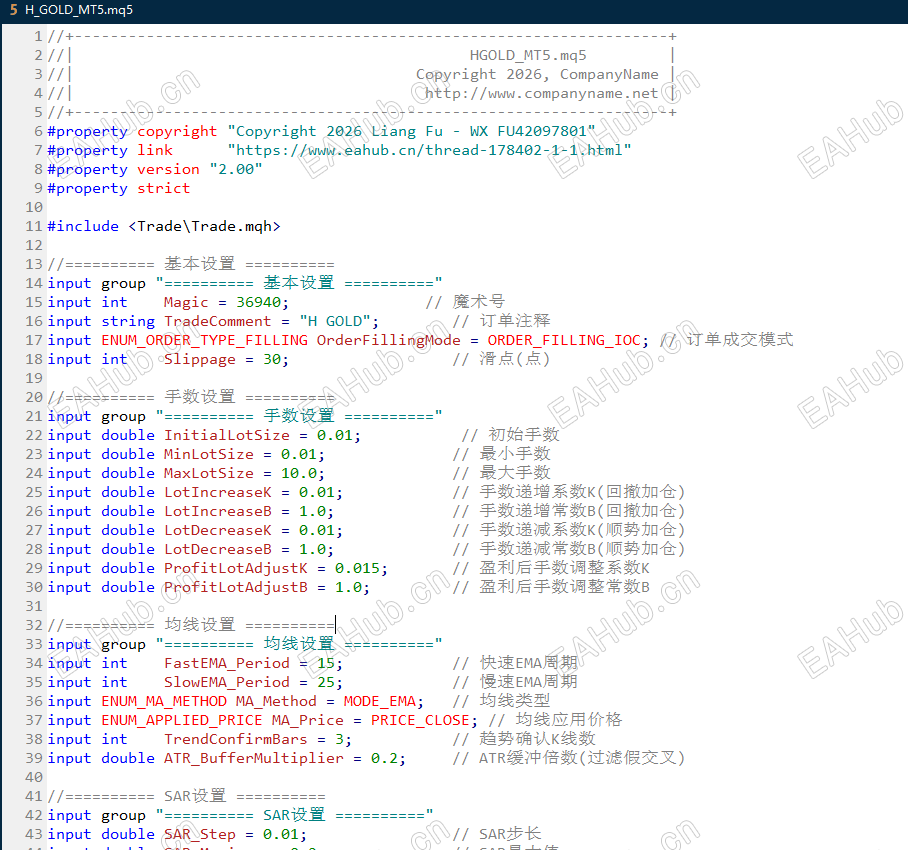Viewport: 908px width, 850px height.
Task: Click version "2.00" on line 8
Action: tap(235, 169)
